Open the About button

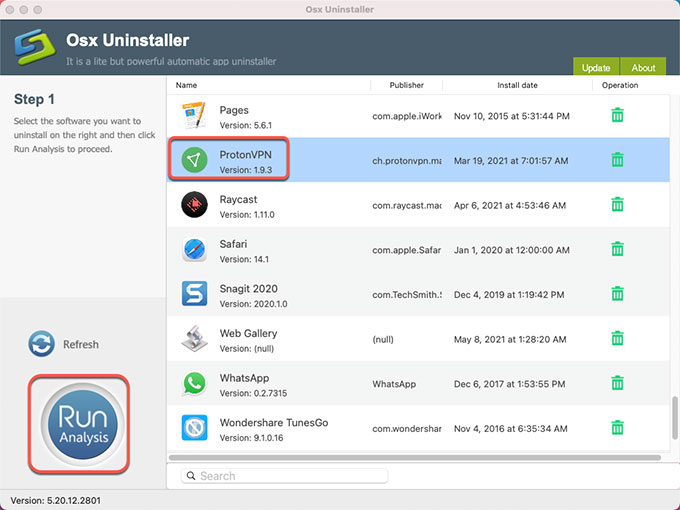pyautogui.click(x=643, y=67)
